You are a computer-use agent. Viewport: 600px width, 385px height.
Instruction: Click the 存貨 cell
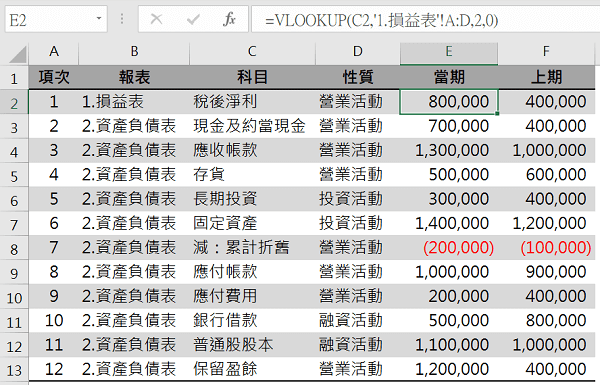[252, 175]
